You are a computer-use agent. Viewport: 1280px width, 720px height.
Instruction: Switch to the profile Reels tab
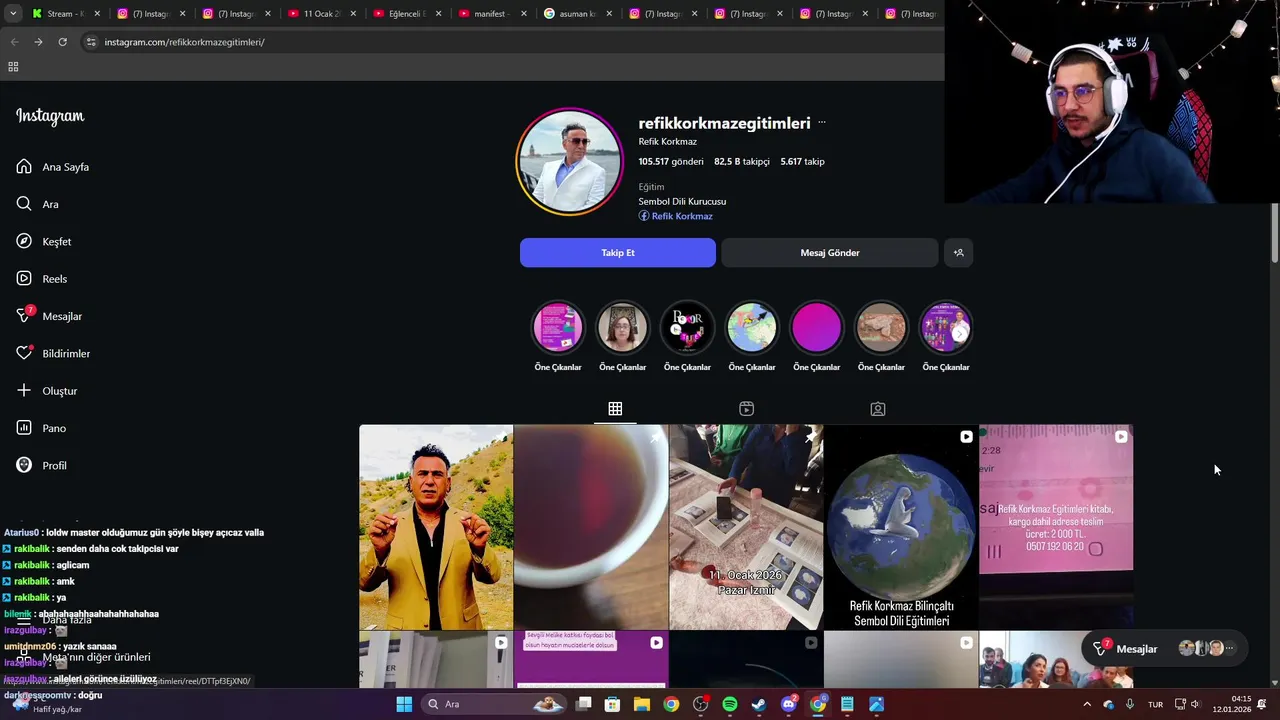click(x=746, y=409)
